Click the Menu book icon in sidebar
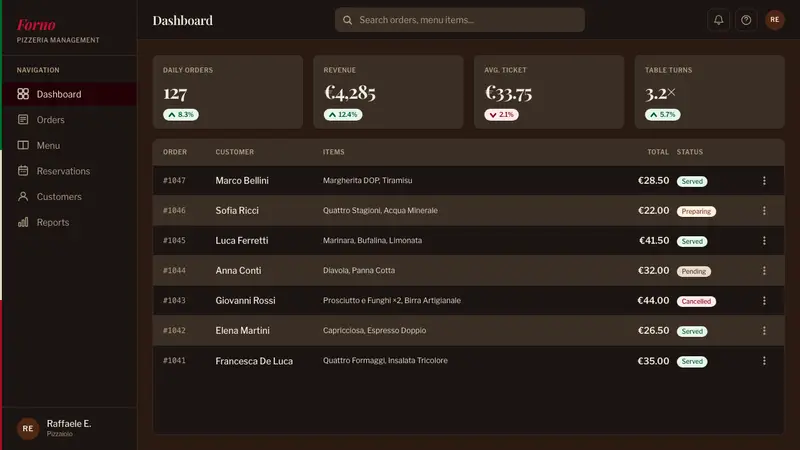800x450 pixels. (23, 145)
